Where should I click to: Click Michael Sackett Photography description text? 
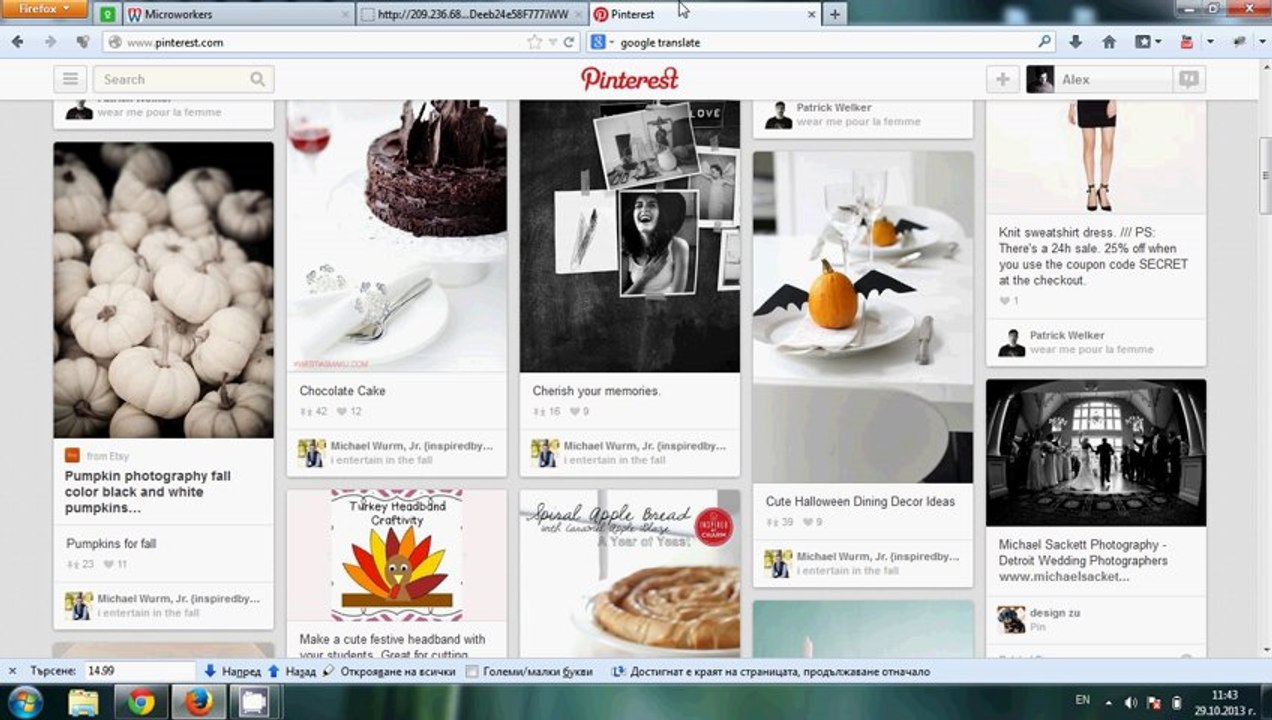tap(1083, 561)
